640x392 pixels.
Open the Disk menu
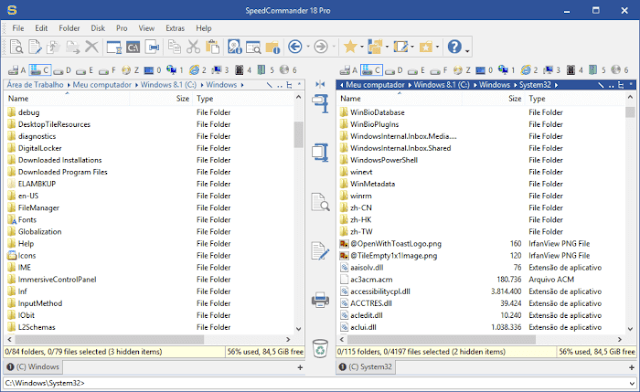pos(98,28)
